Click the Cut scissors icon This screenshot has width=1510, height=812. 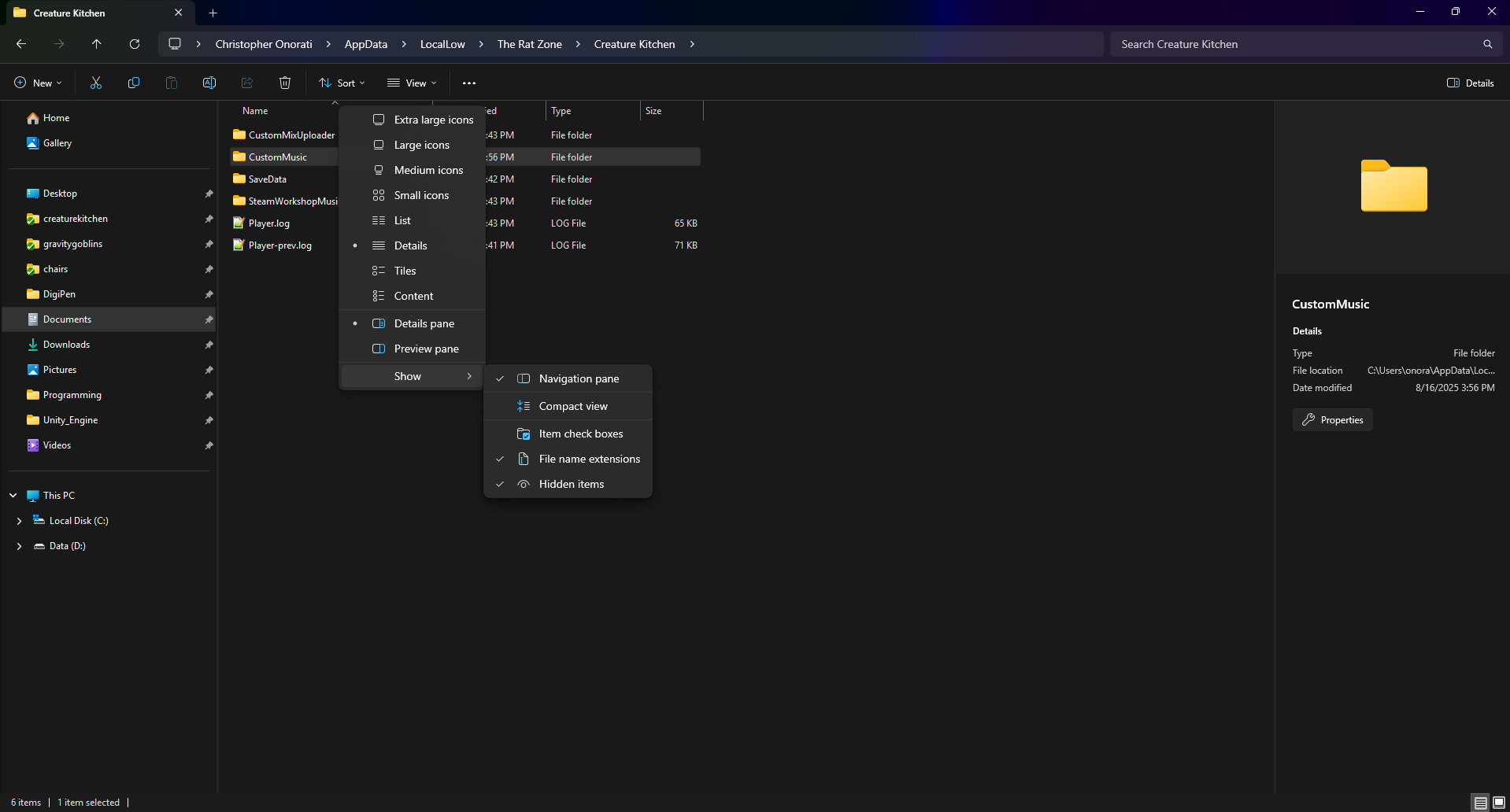coord(96,83)
